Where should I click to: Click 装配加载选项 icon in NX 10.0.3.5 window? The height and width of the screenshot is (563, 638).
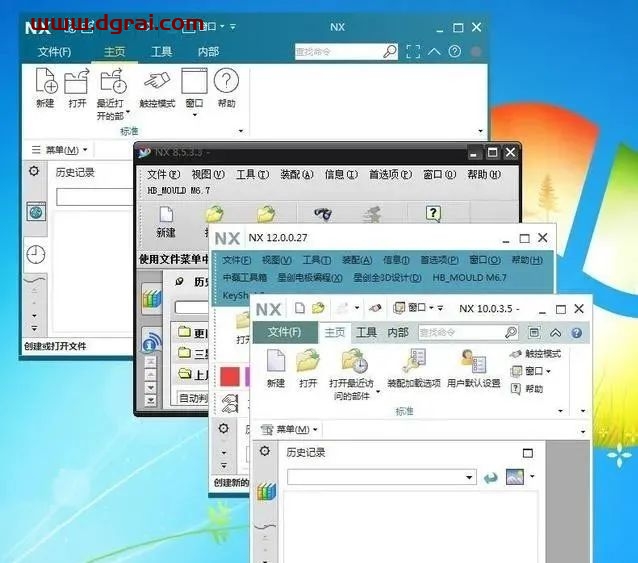[x=414, y=360]
